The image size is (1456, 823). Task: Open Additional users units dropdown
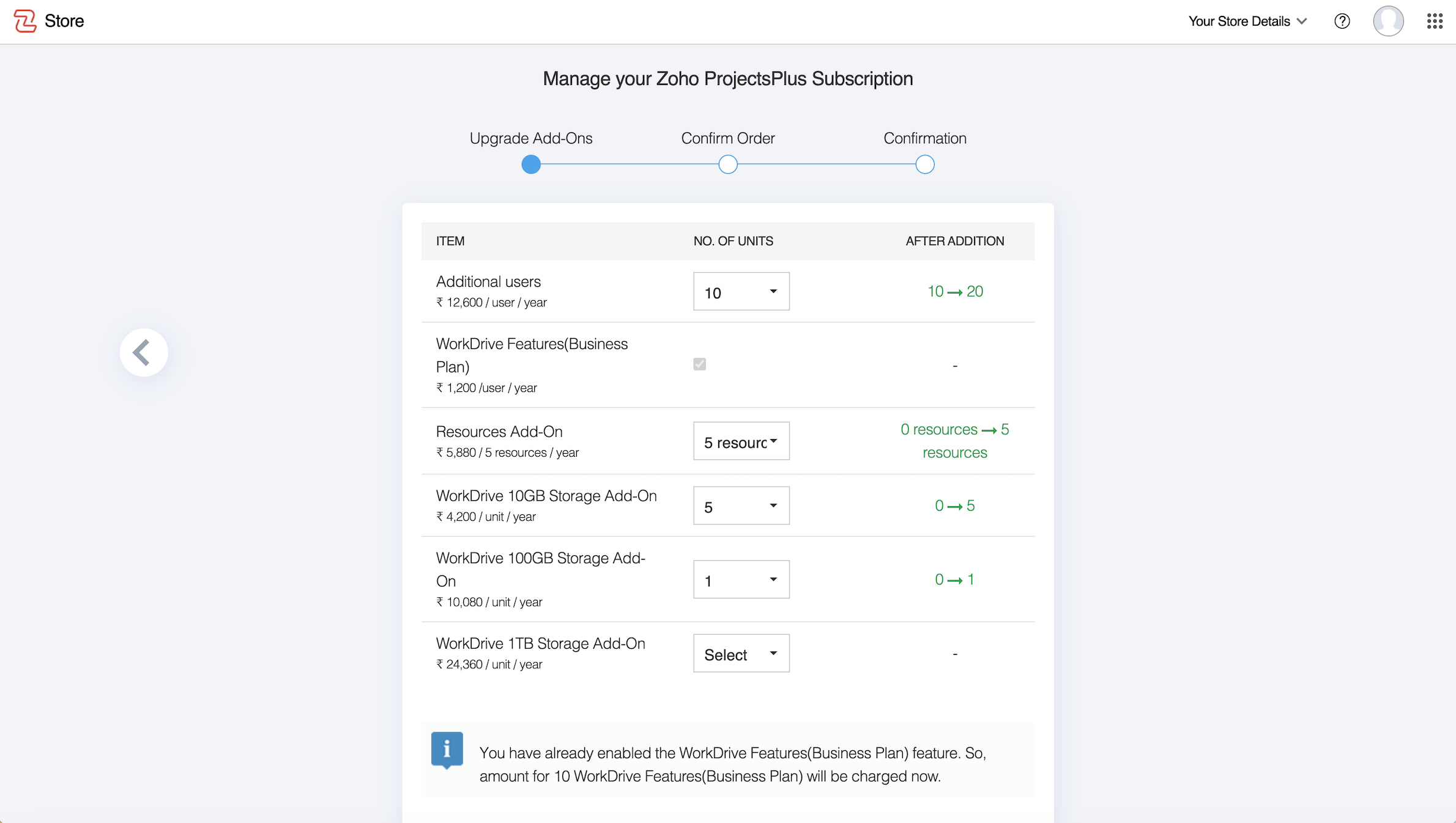(741, 292)
